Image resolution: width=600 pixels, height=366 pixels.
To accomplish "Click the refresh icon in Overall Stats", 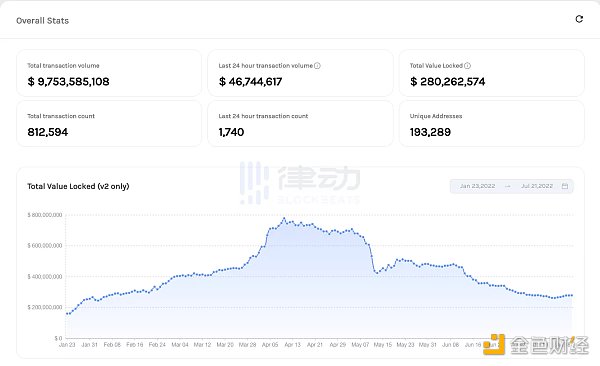I will (x=579, y=19).
